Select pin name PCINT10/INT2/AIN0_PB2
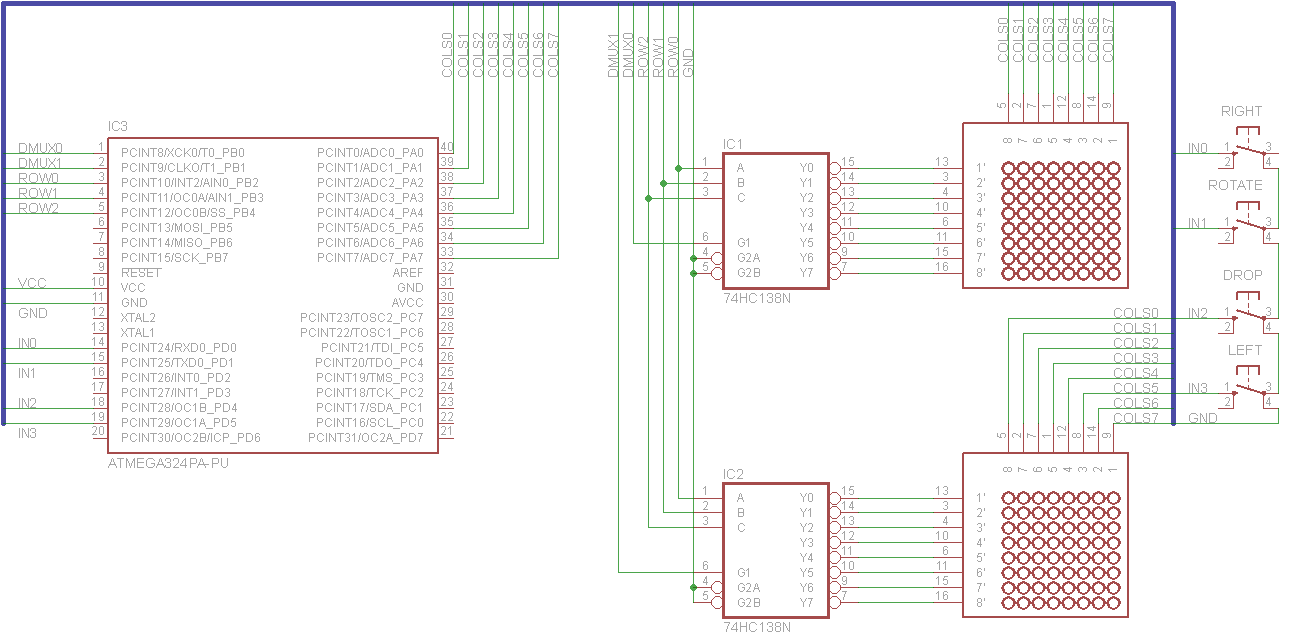The image size is (1305, 638). click(x=190, y=182)
